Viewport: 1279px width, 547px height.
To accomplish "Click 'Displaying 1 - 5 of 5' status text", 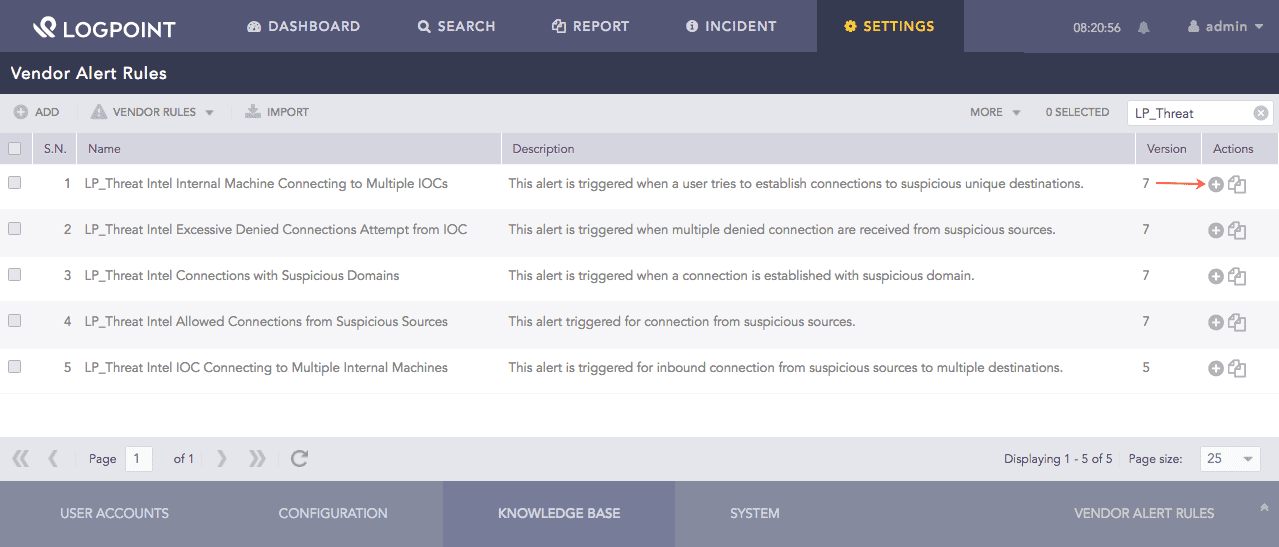I will 1058,459.
